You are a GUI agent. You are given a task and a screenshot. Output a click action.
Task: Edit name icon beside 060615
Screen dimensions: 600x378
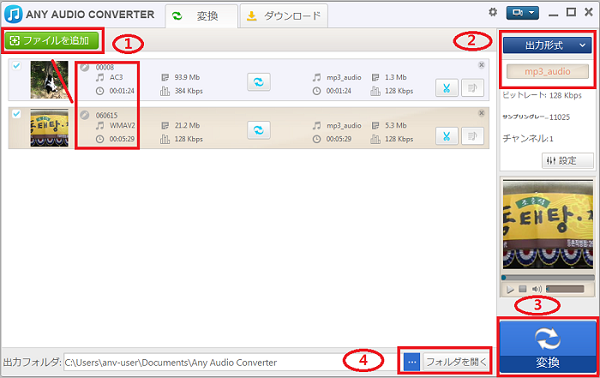pos(85,115)
